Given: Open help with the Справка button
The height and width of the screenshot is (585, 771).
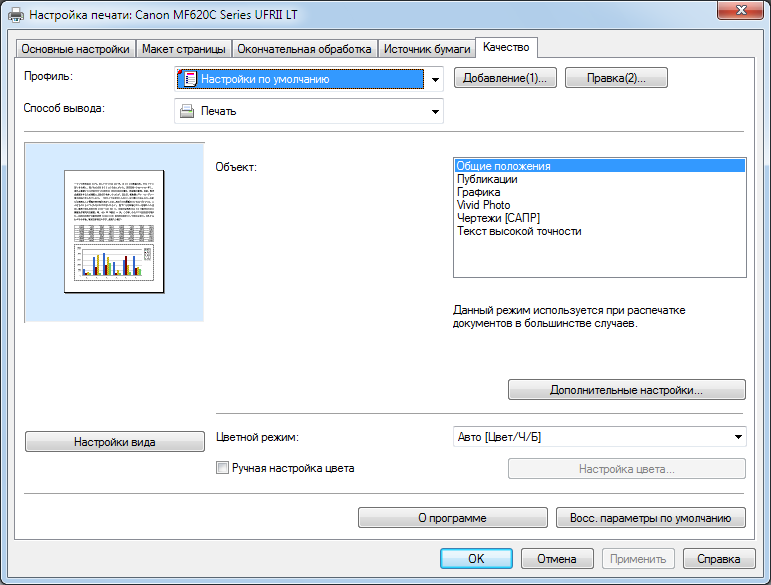Looking at the screenshot, I should click(718, 558).
